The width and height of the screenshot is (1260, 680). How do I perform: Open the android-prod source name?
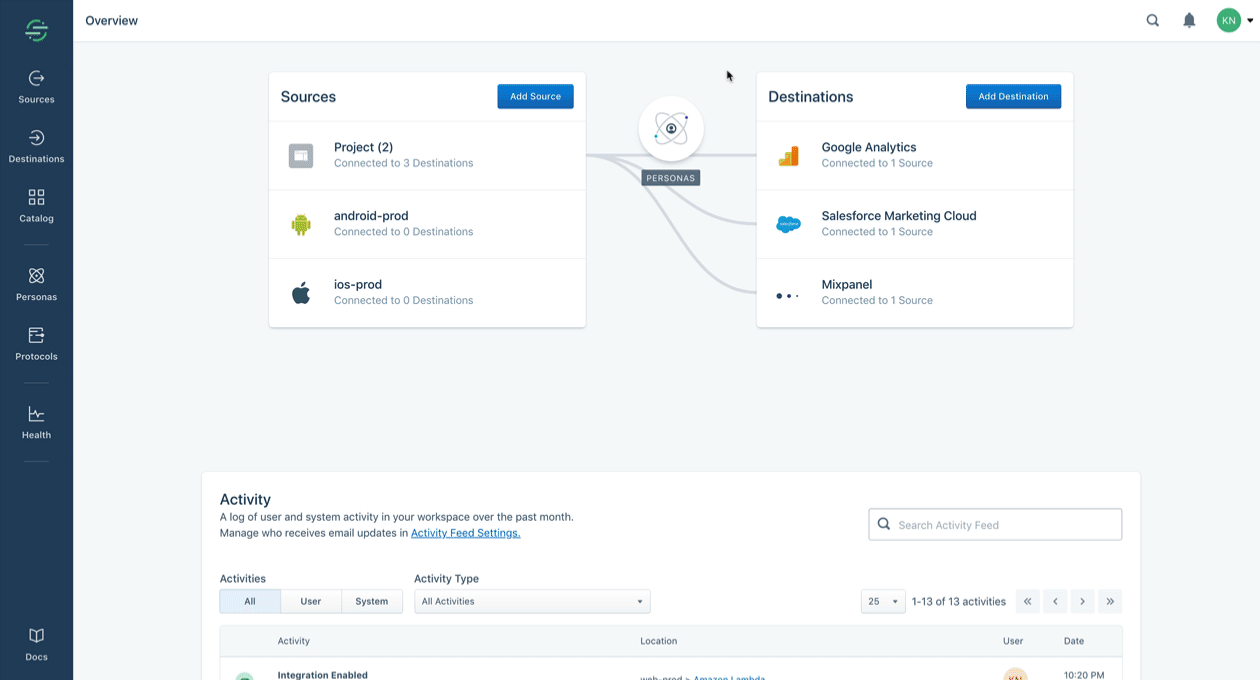[371, 216]
